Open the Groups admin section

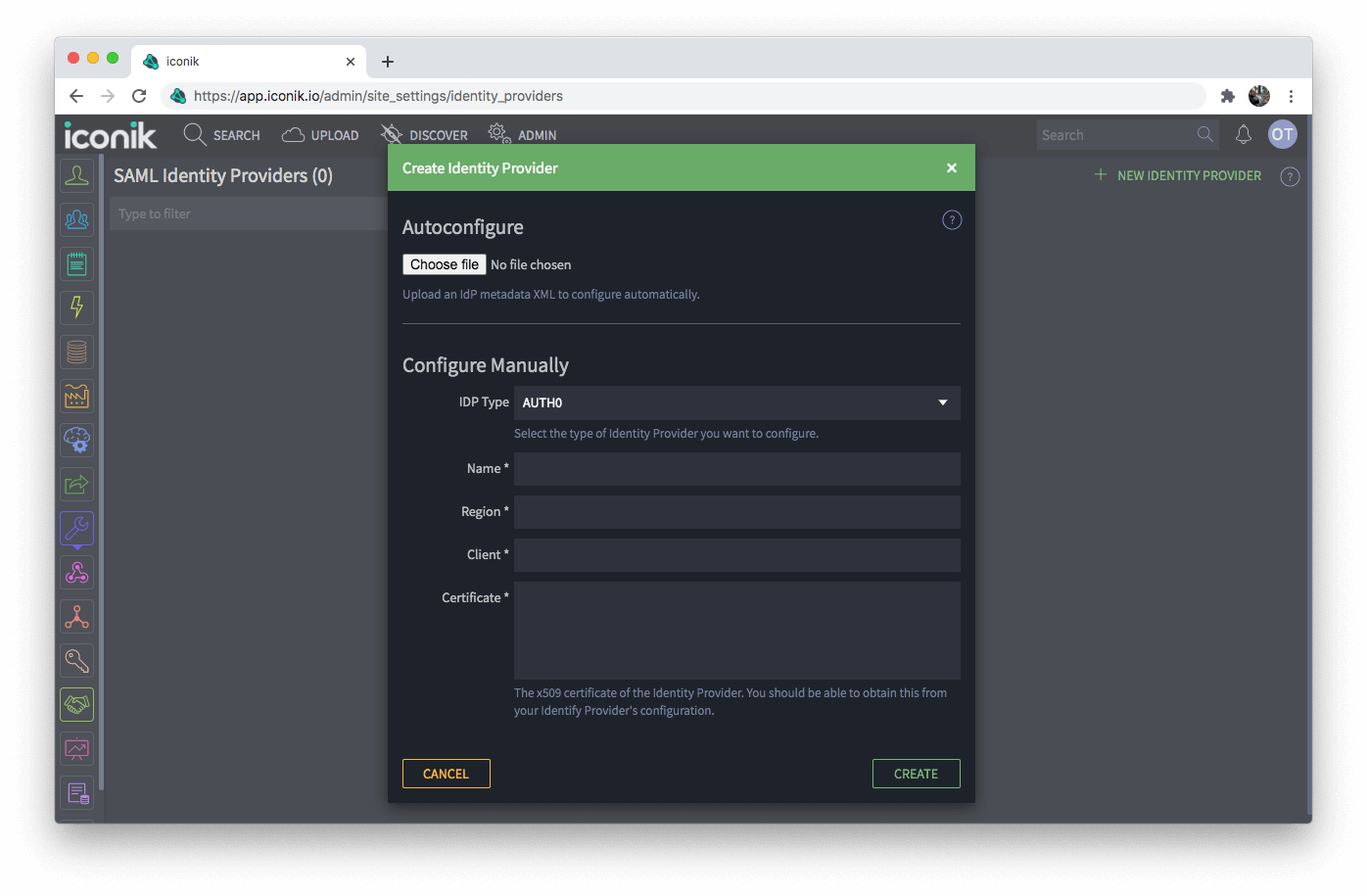coord(76,219)
